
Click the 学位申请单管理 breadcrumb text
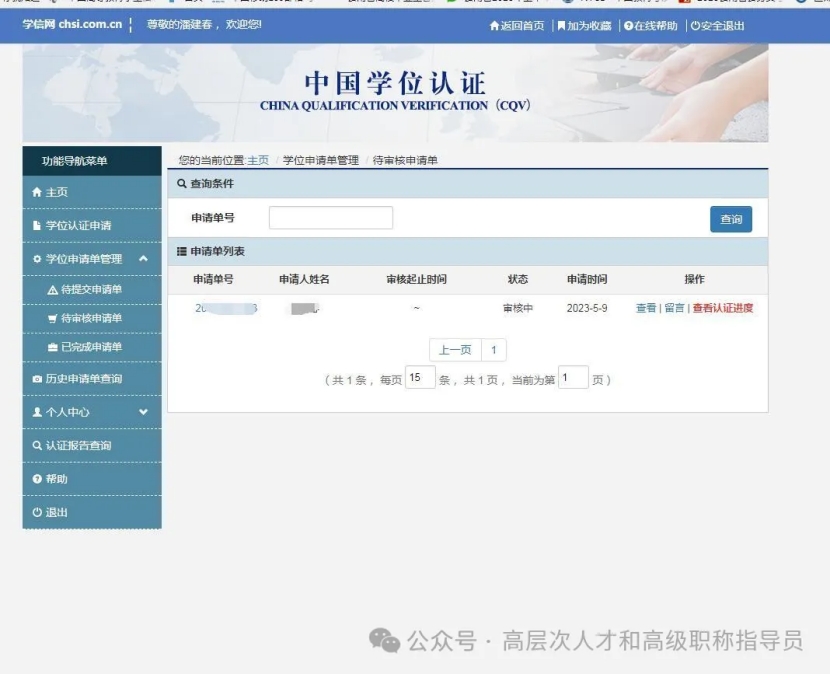point(321,160)
